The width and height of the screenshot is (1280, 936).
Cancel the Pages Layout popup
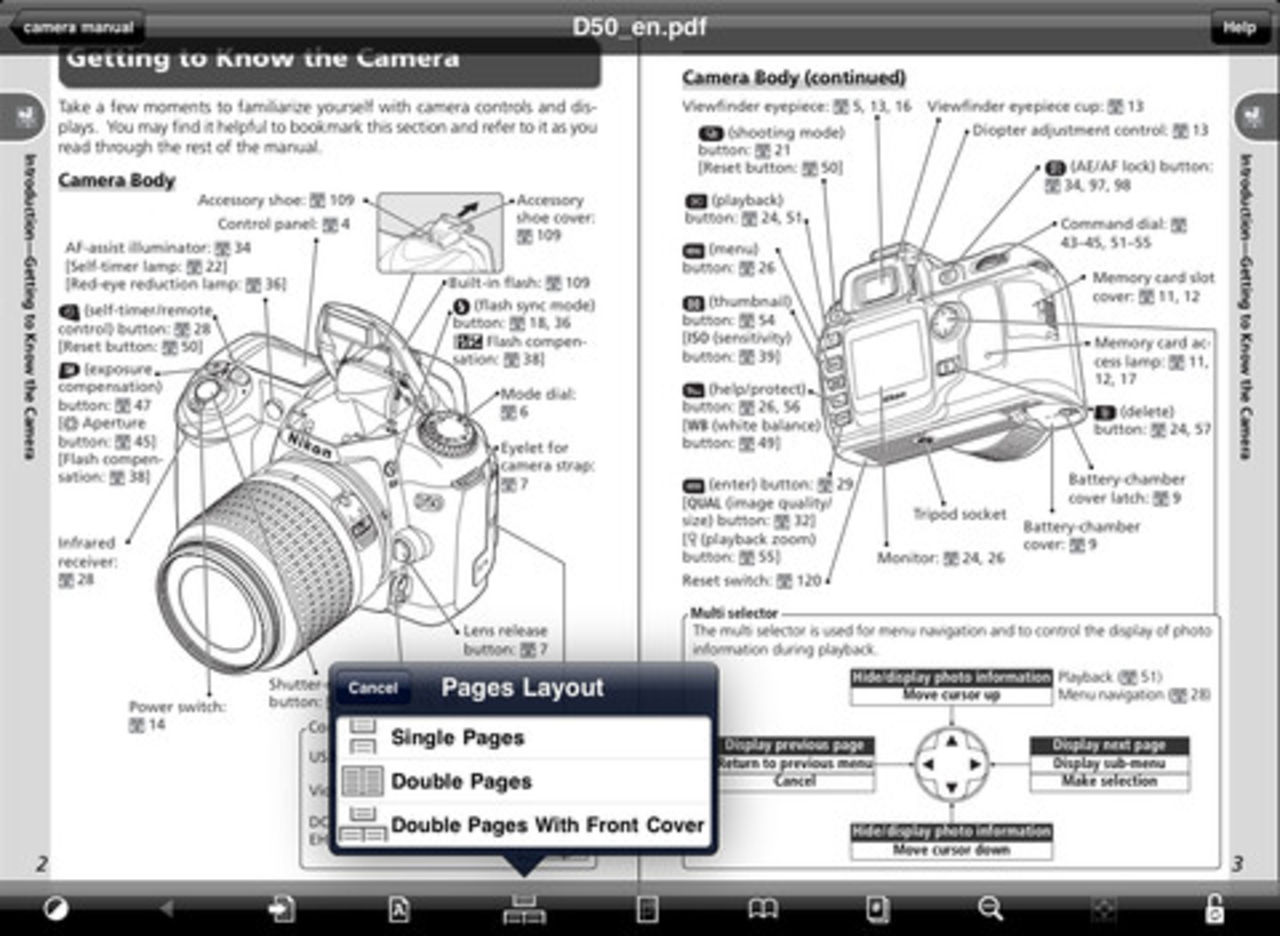pyautogui.click(x=373, y=688)
